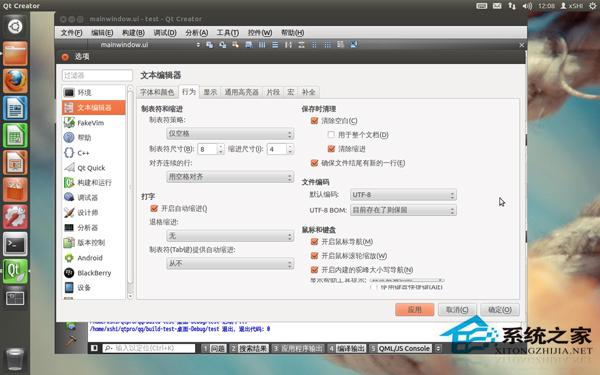Open the Trash in the dock
This screenshot has height=375, width=600.
pos(15,359)
